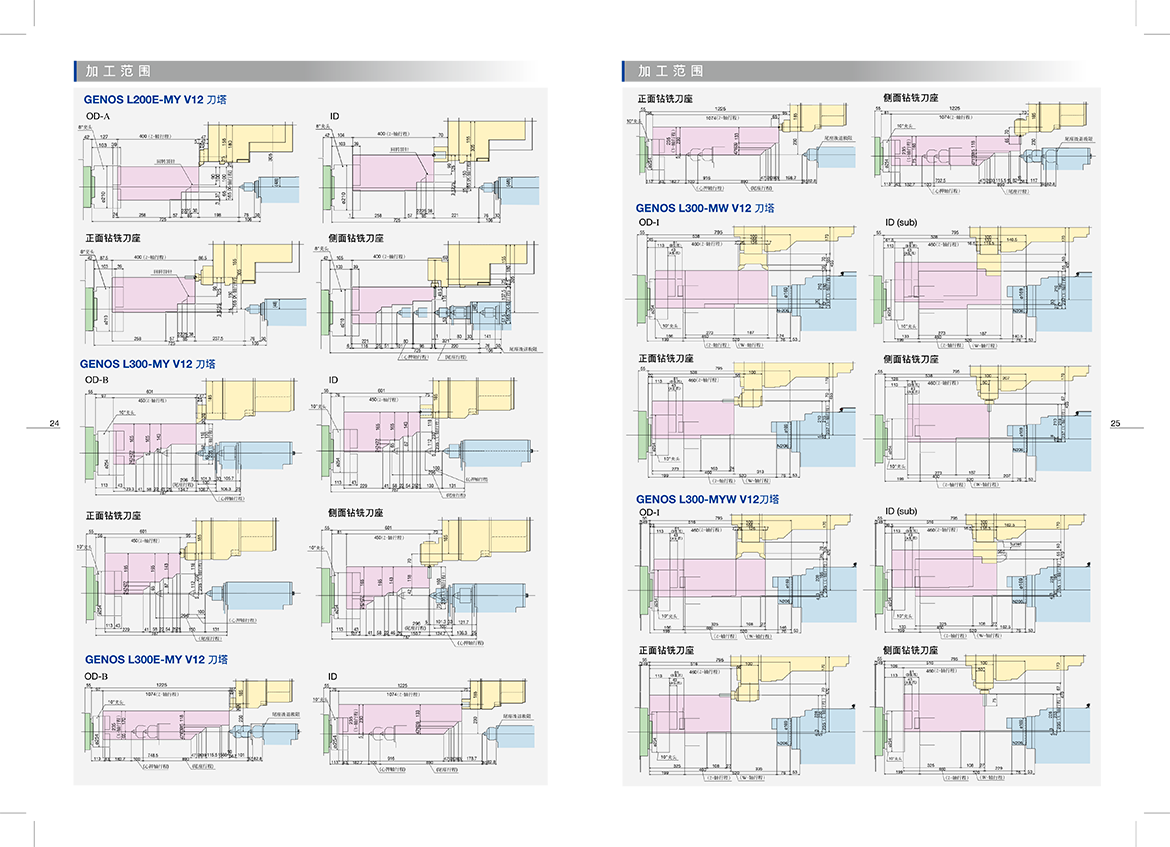
Task: Click the GENOS L300-MW V12 刀塔 heading
Action: pyautogui.click(x=705, y=208)
